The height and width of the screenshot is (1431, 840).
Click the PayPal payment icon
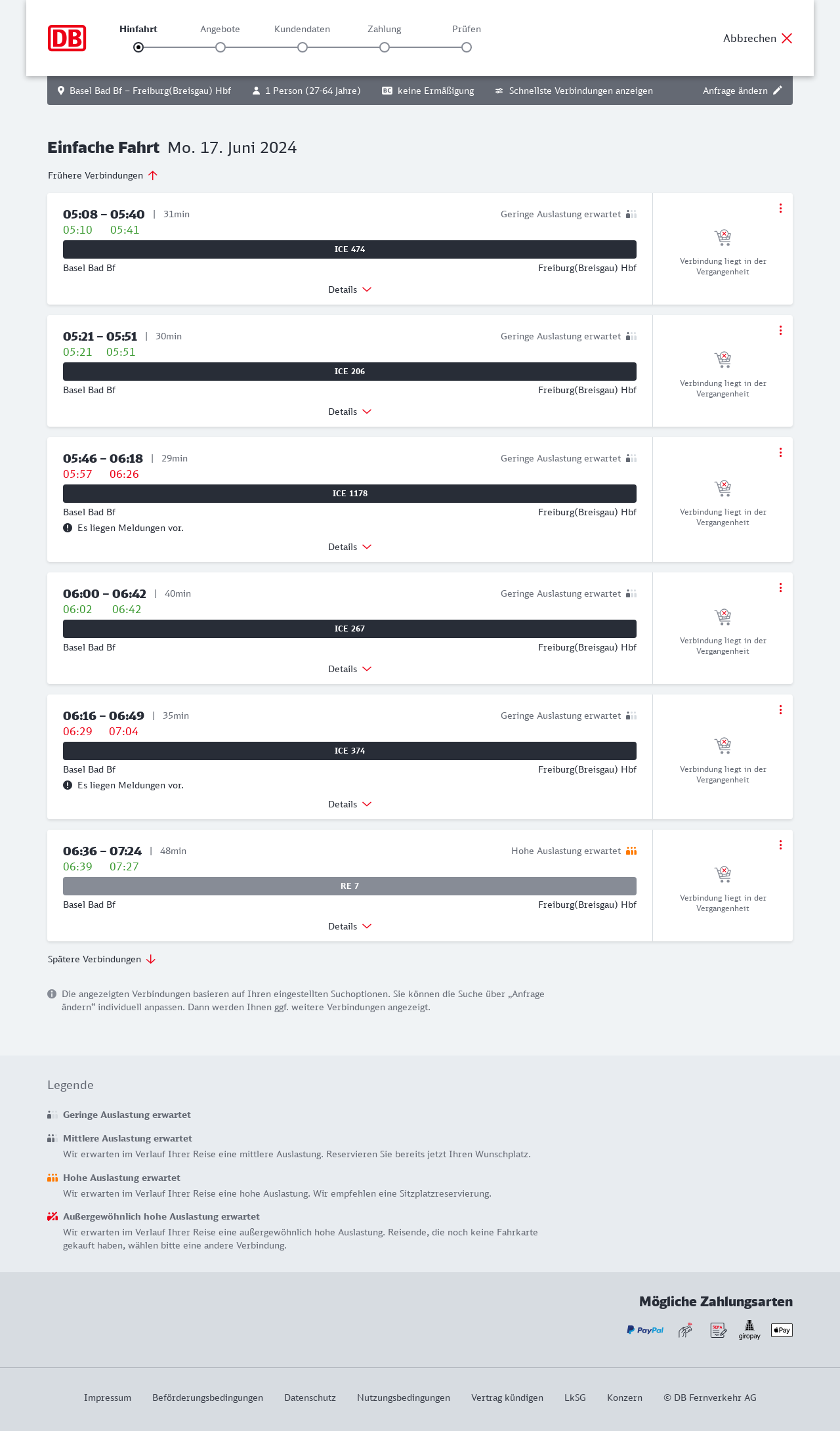645,1330
